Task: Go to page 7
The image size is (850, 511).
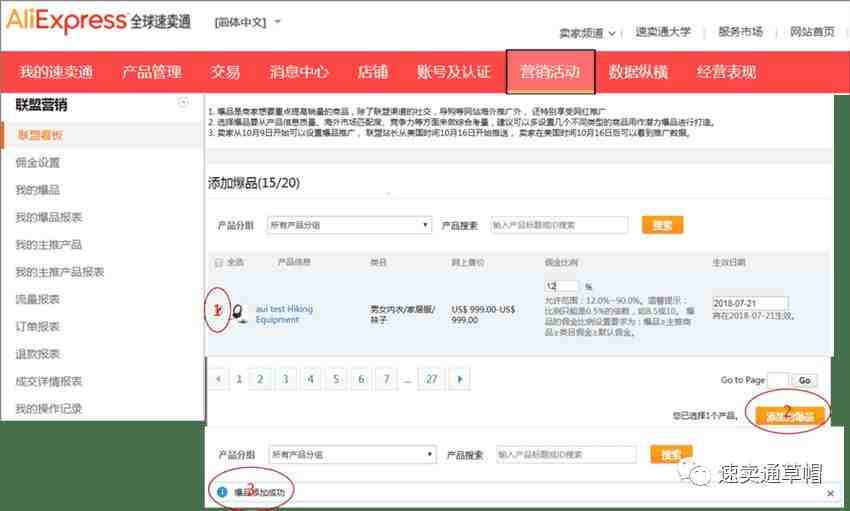Action: (387, 379)
